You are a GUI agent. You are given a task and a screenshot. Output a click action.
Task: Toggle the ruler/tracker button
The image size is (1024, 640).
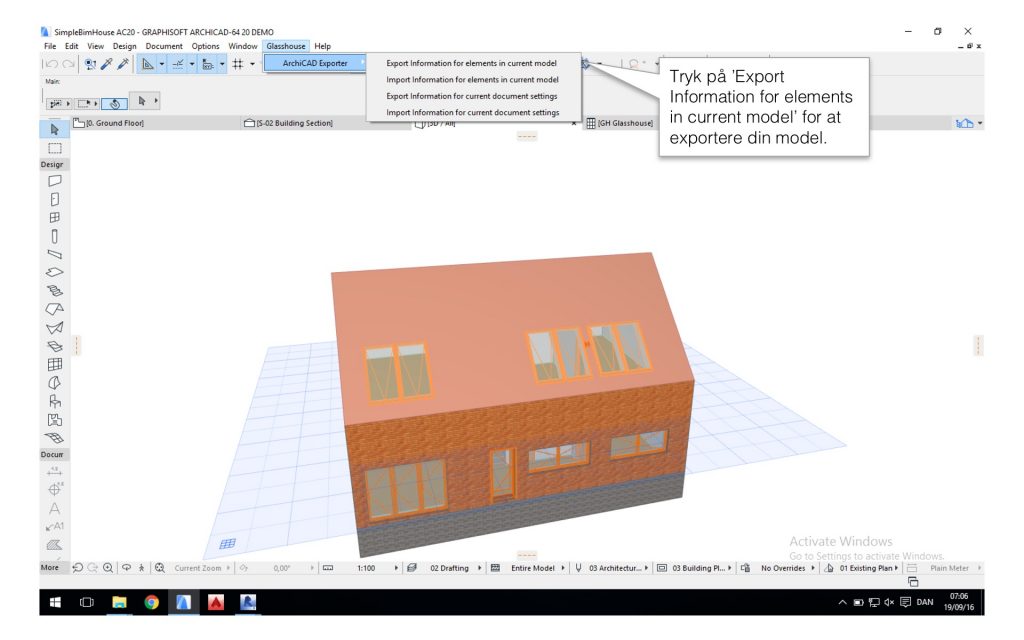(x=208, y=64)
